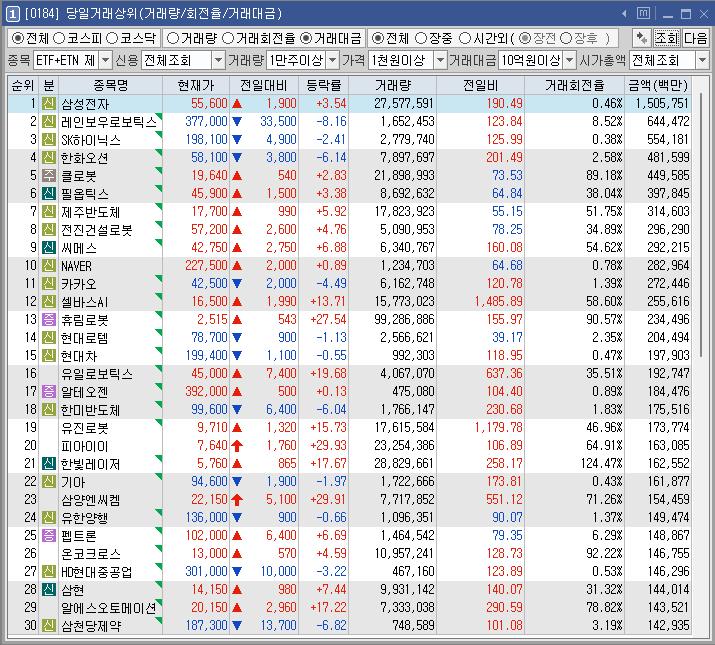Click the 신 badge next to 기아
Screen dimensions: 715x645
tap(49, 482)
